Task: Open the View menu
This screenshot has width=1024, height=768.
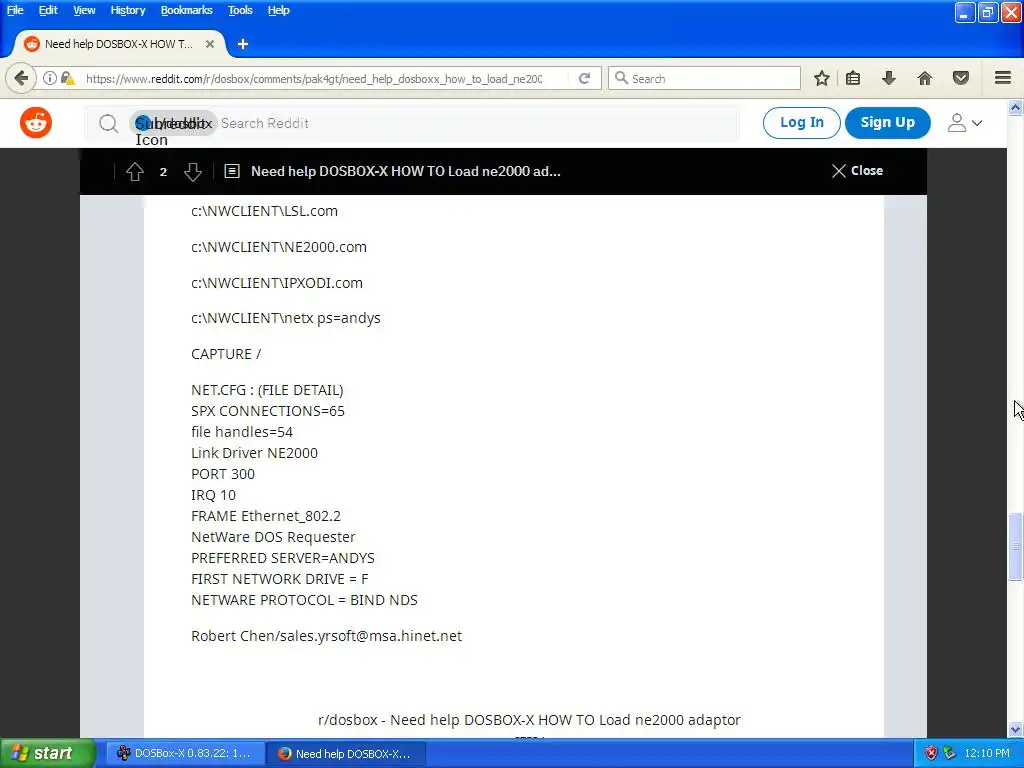Action: coord(84,10)
